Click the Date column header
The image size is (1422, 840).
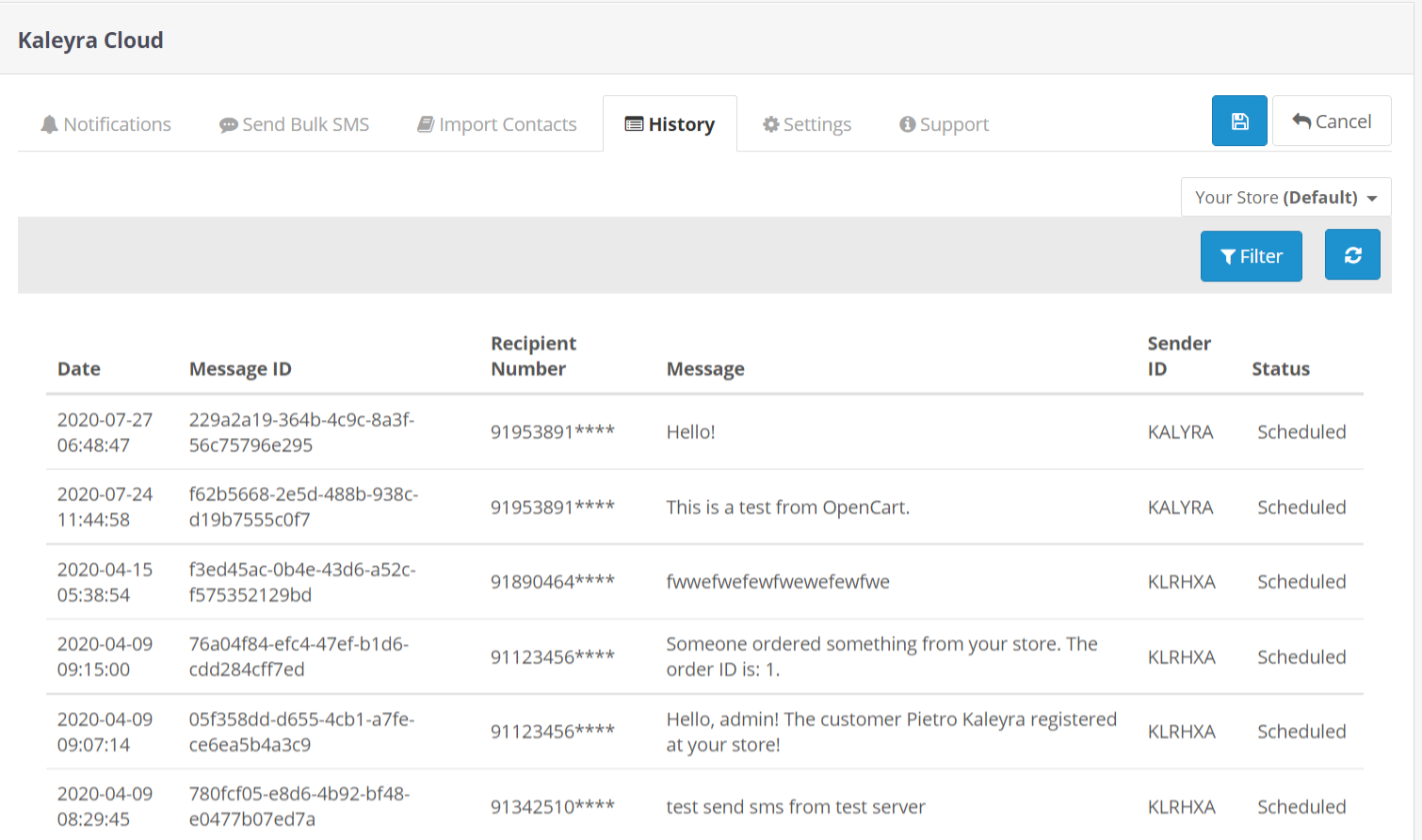point(79,369)
